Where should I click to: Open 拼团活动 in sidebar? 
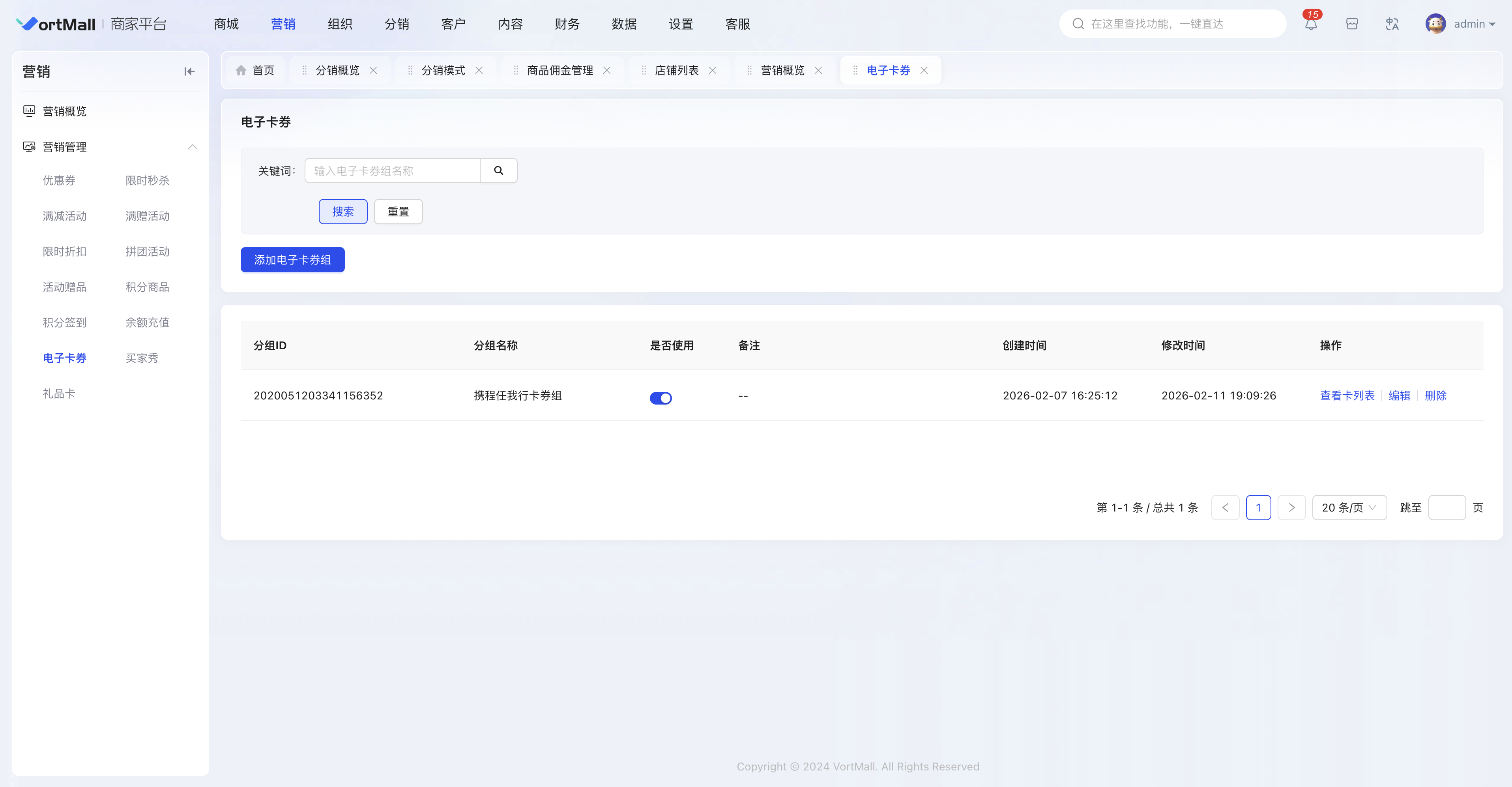[147, 252]
